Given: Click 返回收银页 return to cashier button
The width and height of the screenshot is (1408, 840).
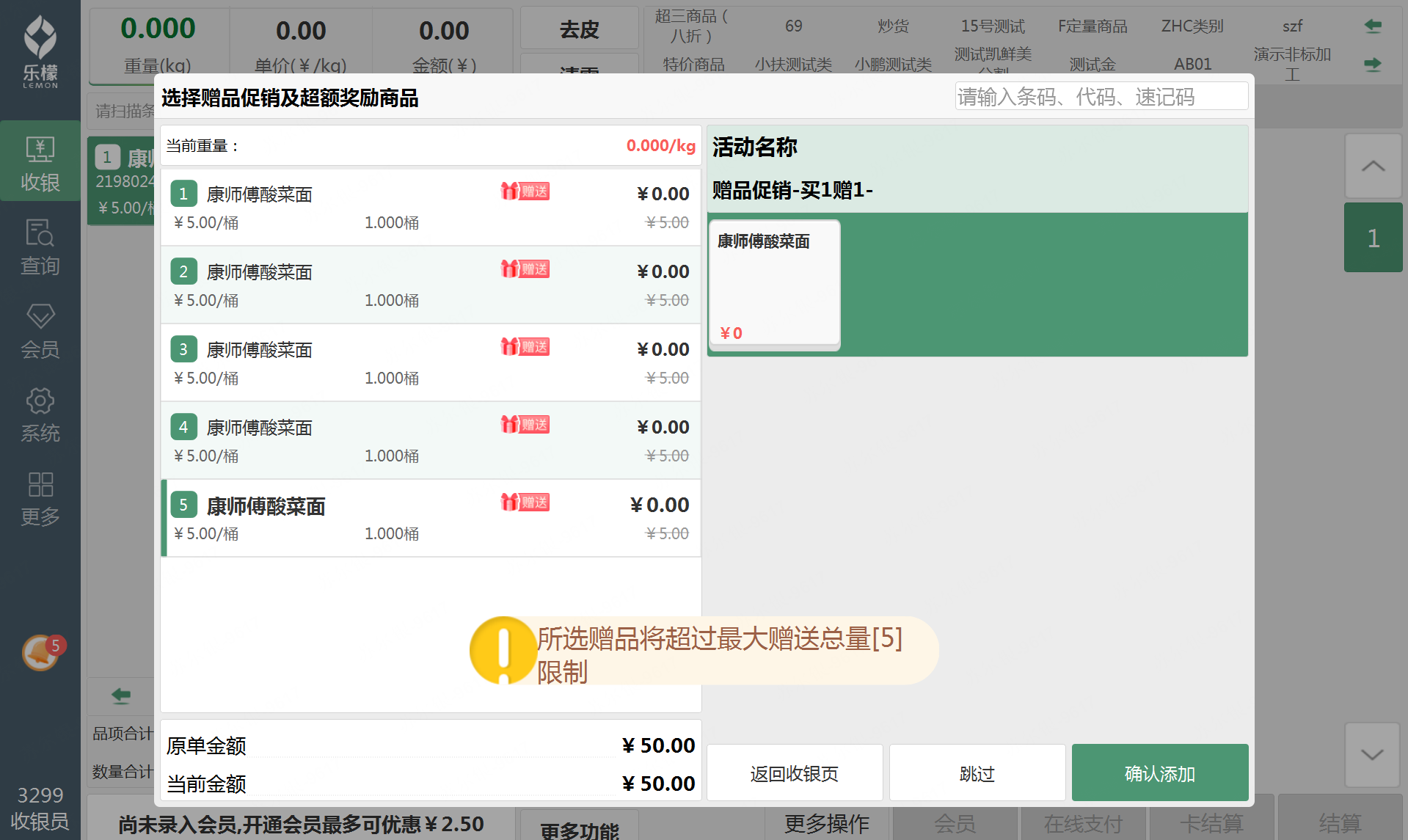Looking at the screenshot, I should tap(795, 773).
